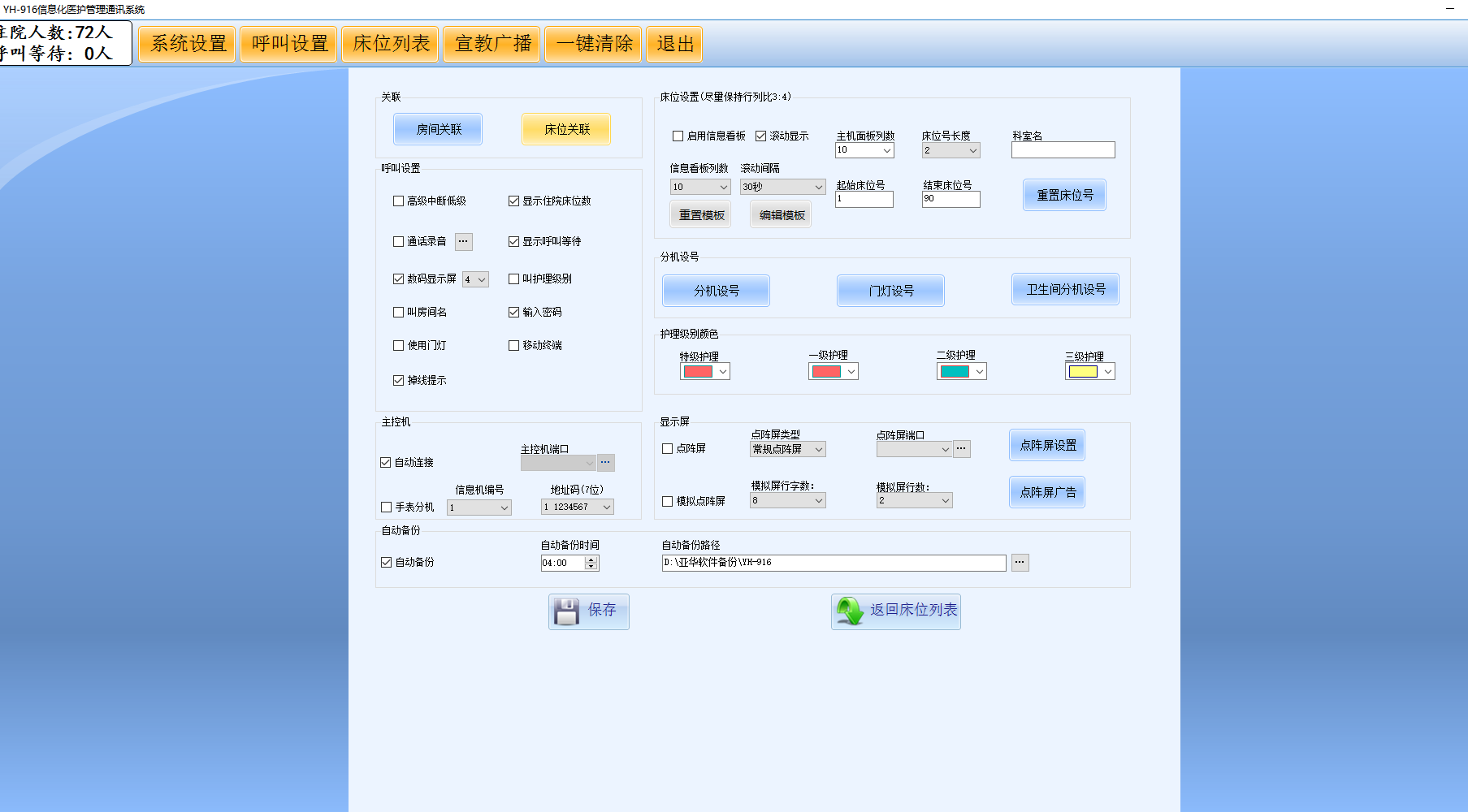Open the 点阵屏类型 dropdown
This screenshot has height=812, width=1468.
788,450
